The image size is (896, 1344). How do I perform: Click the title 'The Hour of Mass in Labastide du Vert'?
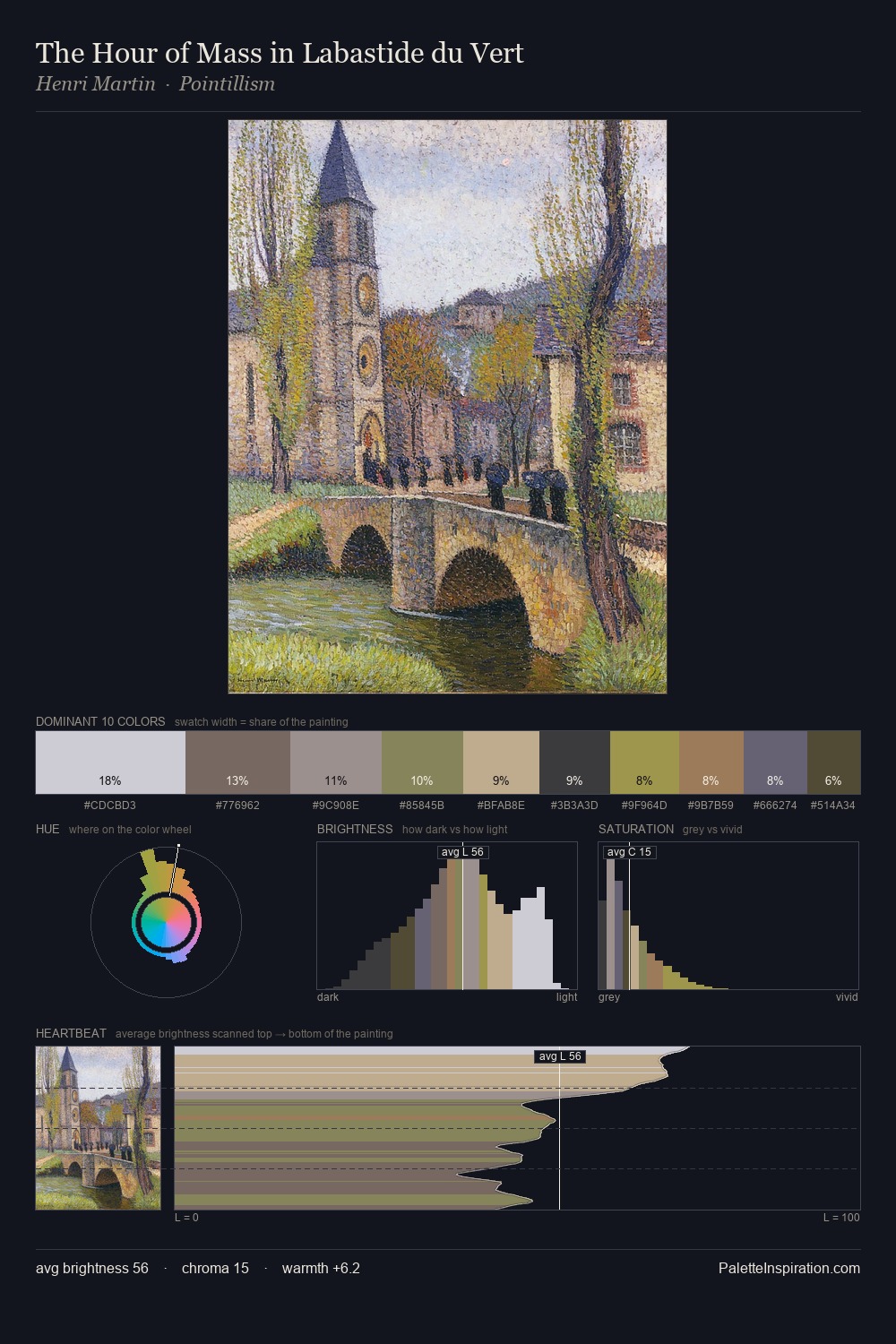280,53
